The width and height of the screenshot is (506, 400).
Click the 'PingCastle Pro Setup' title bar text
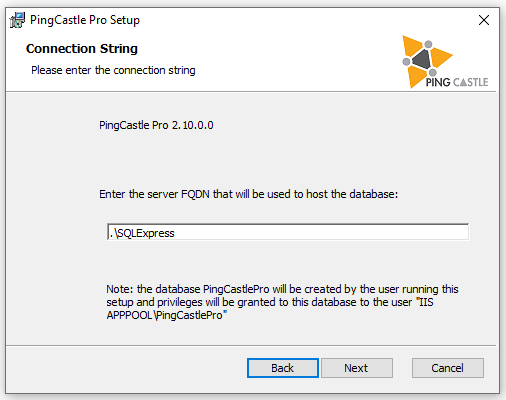coord(85,20)
